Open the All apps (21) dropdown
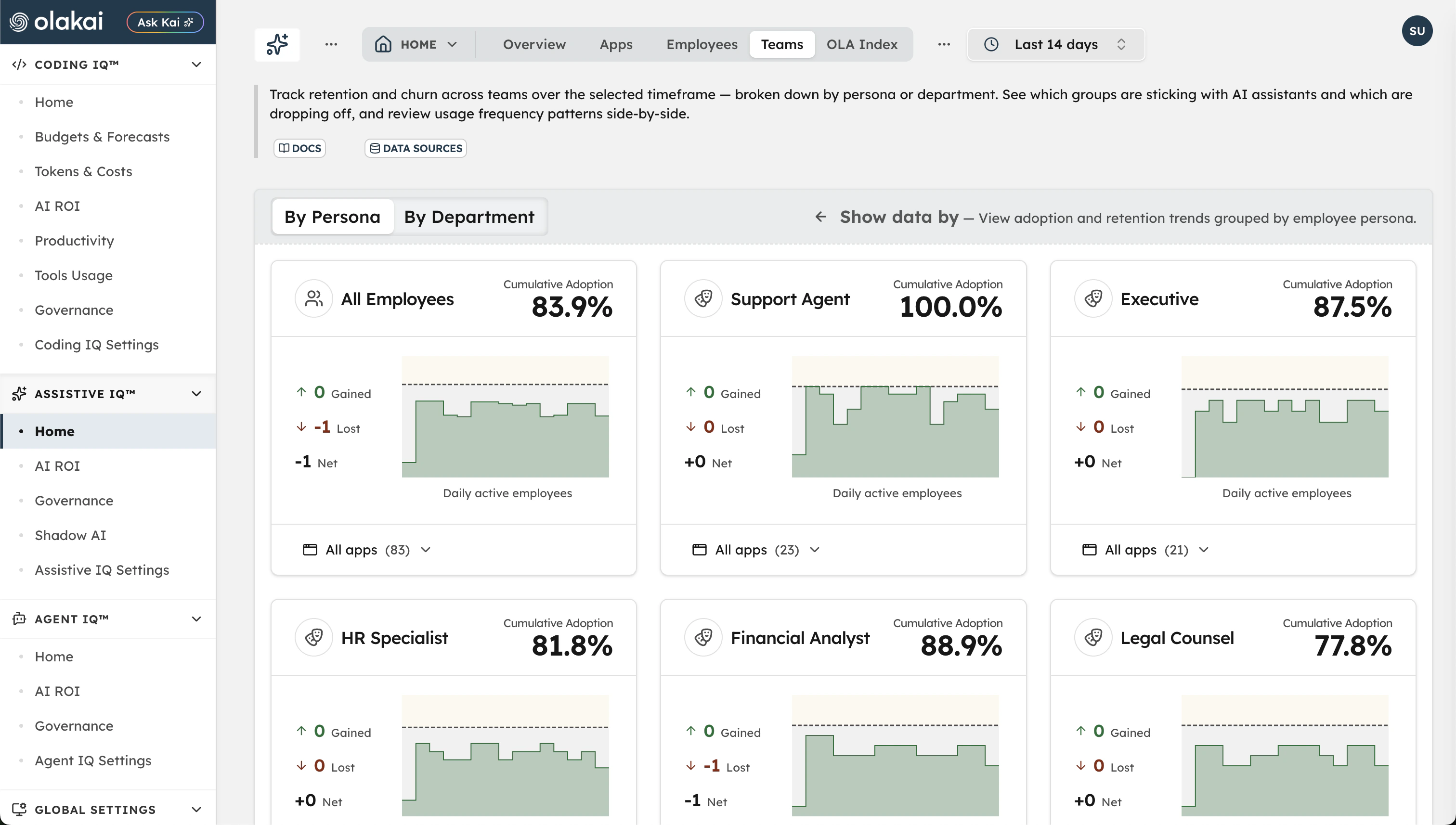Viewport: 1456px width, 825px height. click(1146, 550)
